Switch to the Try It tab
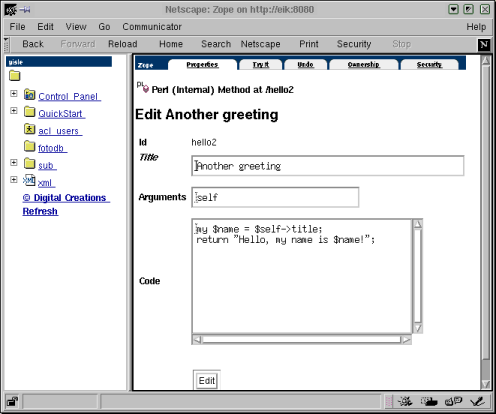The image size is (496, 414). click(261, 65)
